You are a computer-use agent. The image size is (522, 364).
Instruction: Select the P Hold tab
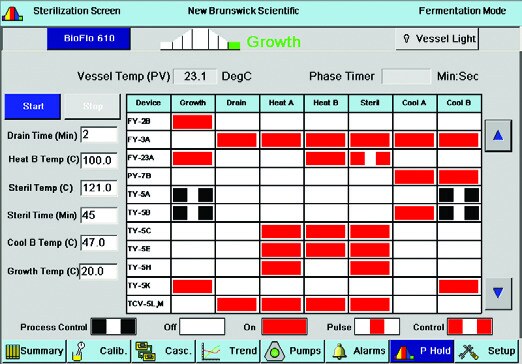click(x=422, y=351)
